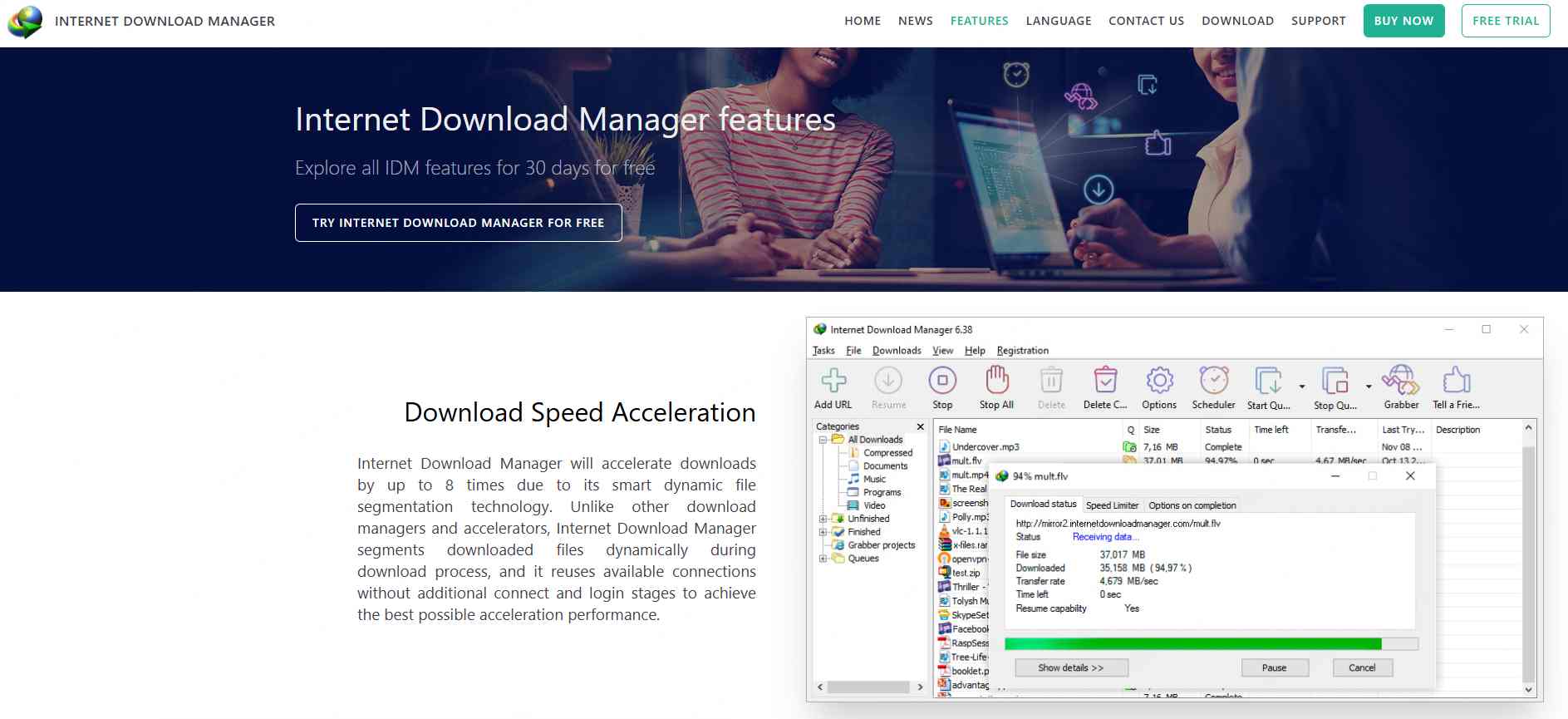Click the BUY NOW button
Screen dimensions: 1568x719
[1403, 21]
